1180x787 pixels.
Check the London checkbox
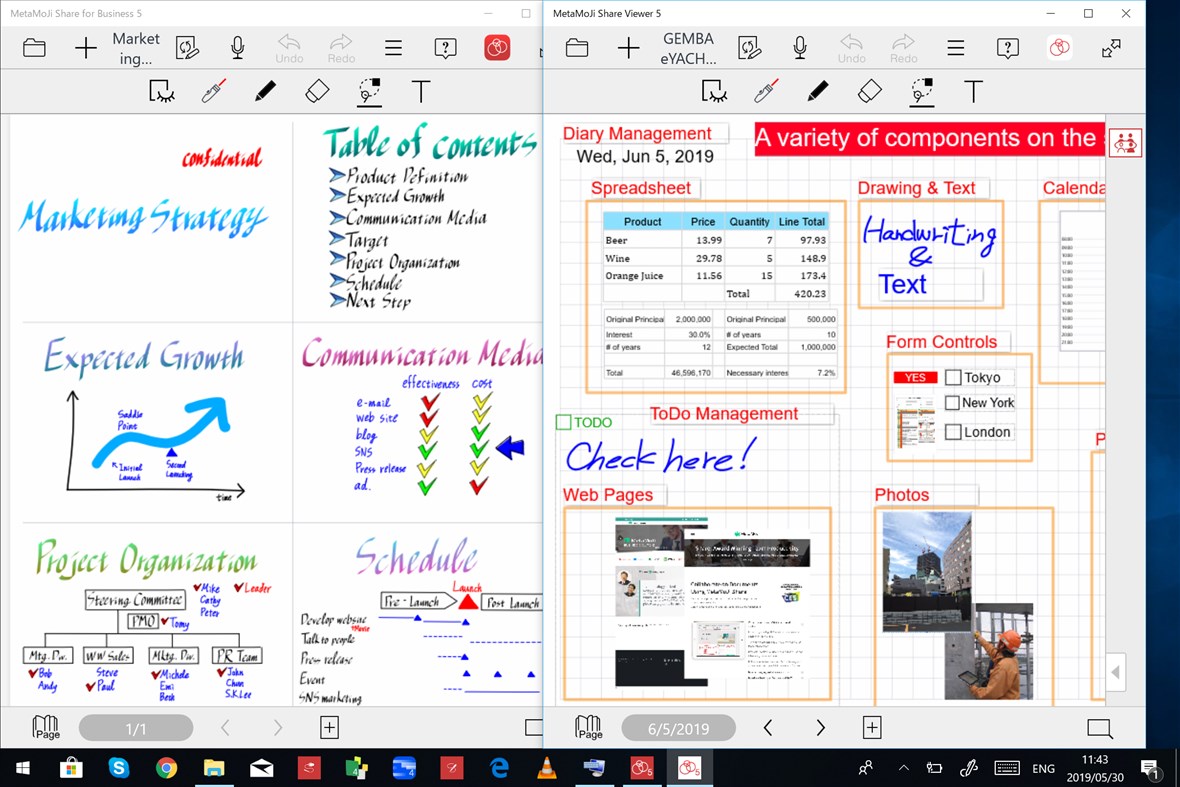pos(953,432)
